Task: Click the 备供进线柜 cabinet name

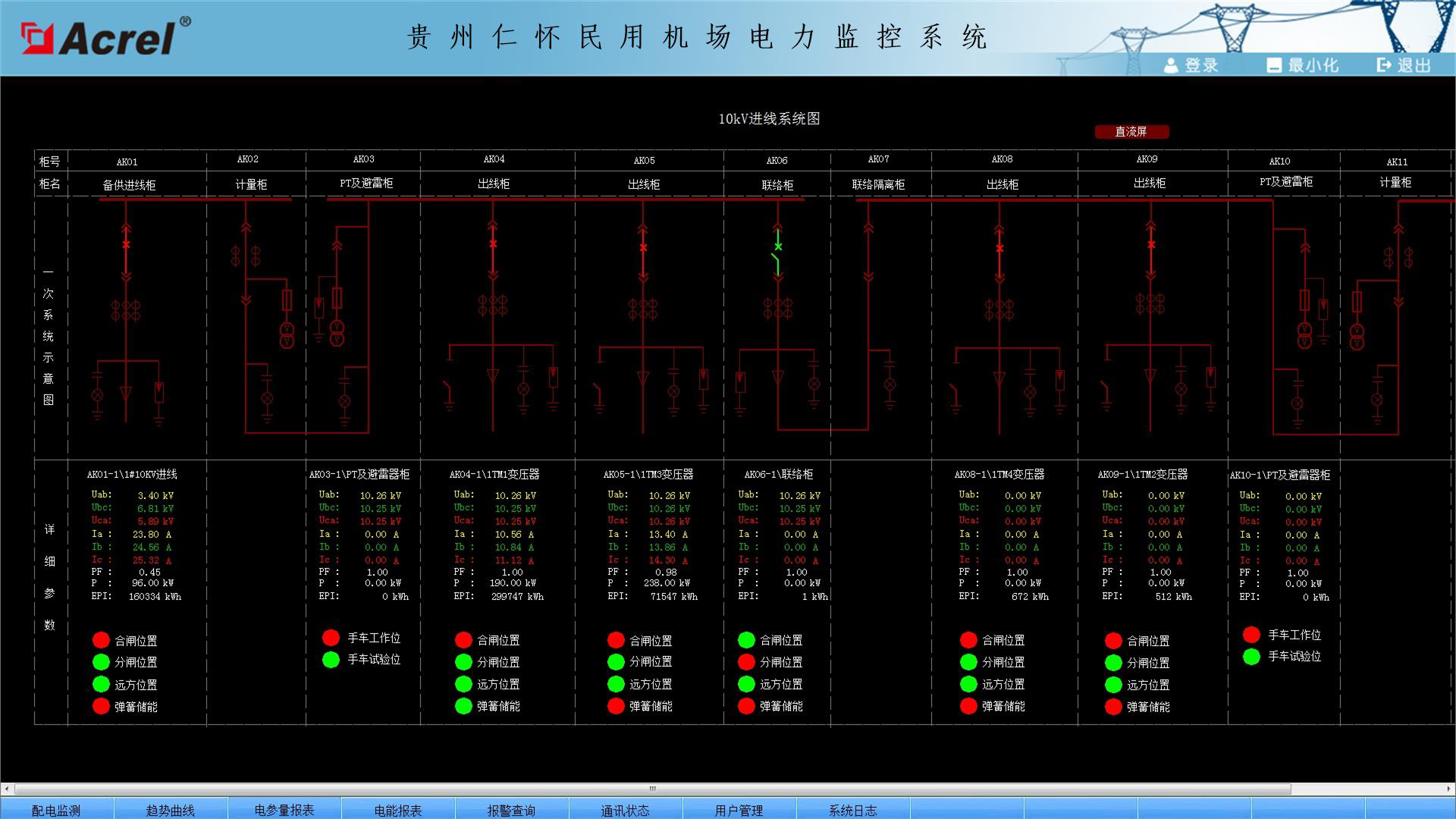Action: pyautogui.click(x=129, y=185)
